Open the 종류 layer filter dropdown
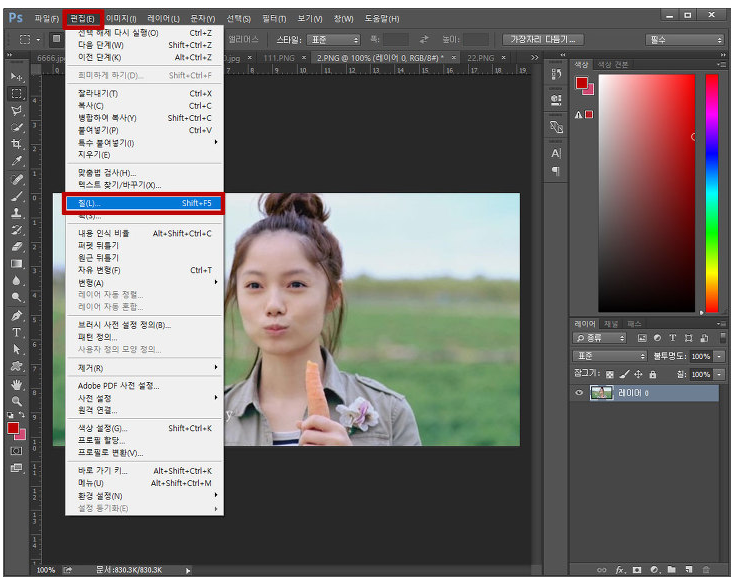 [600, 338]
